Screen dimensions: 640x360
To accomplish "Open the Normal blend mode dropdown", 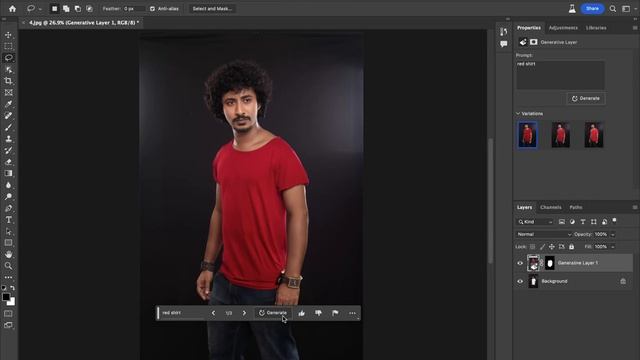I will click(x=544, y=234).
